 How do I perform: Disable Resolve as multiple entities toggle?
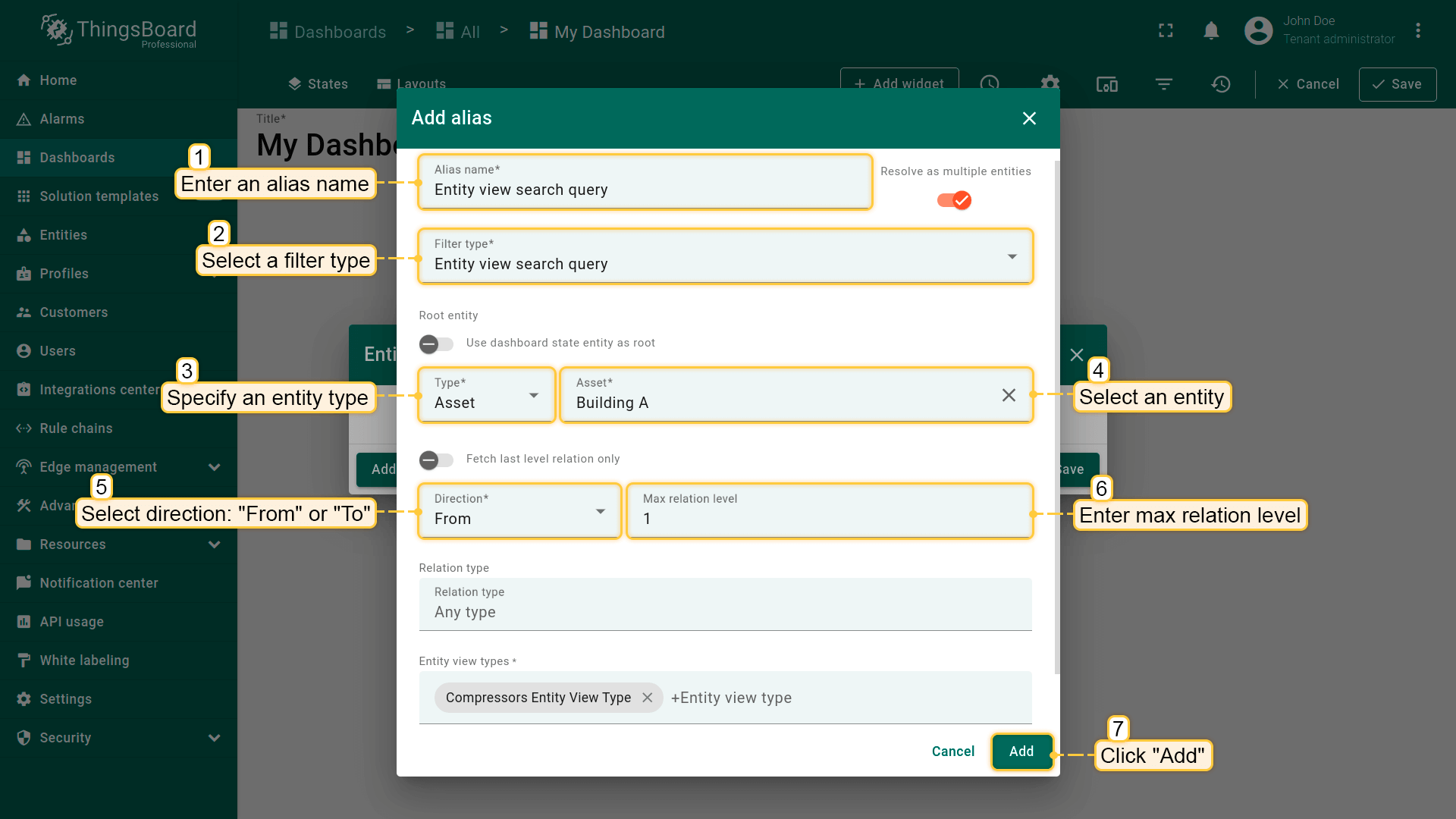(954, 200)
